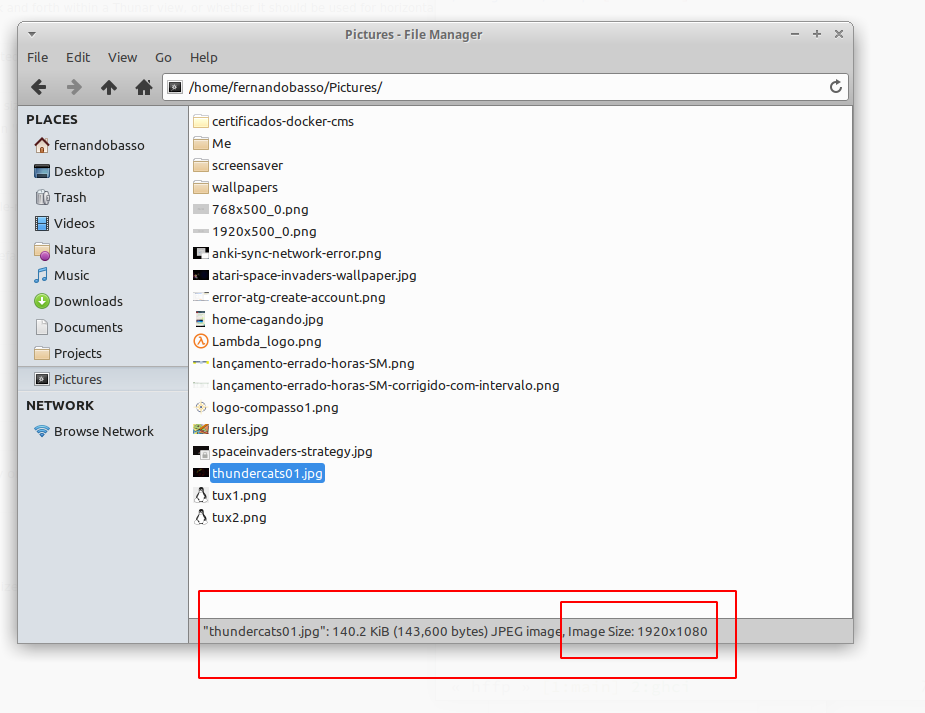Select error-atg-create-account.png file name

tap(299, 297)
